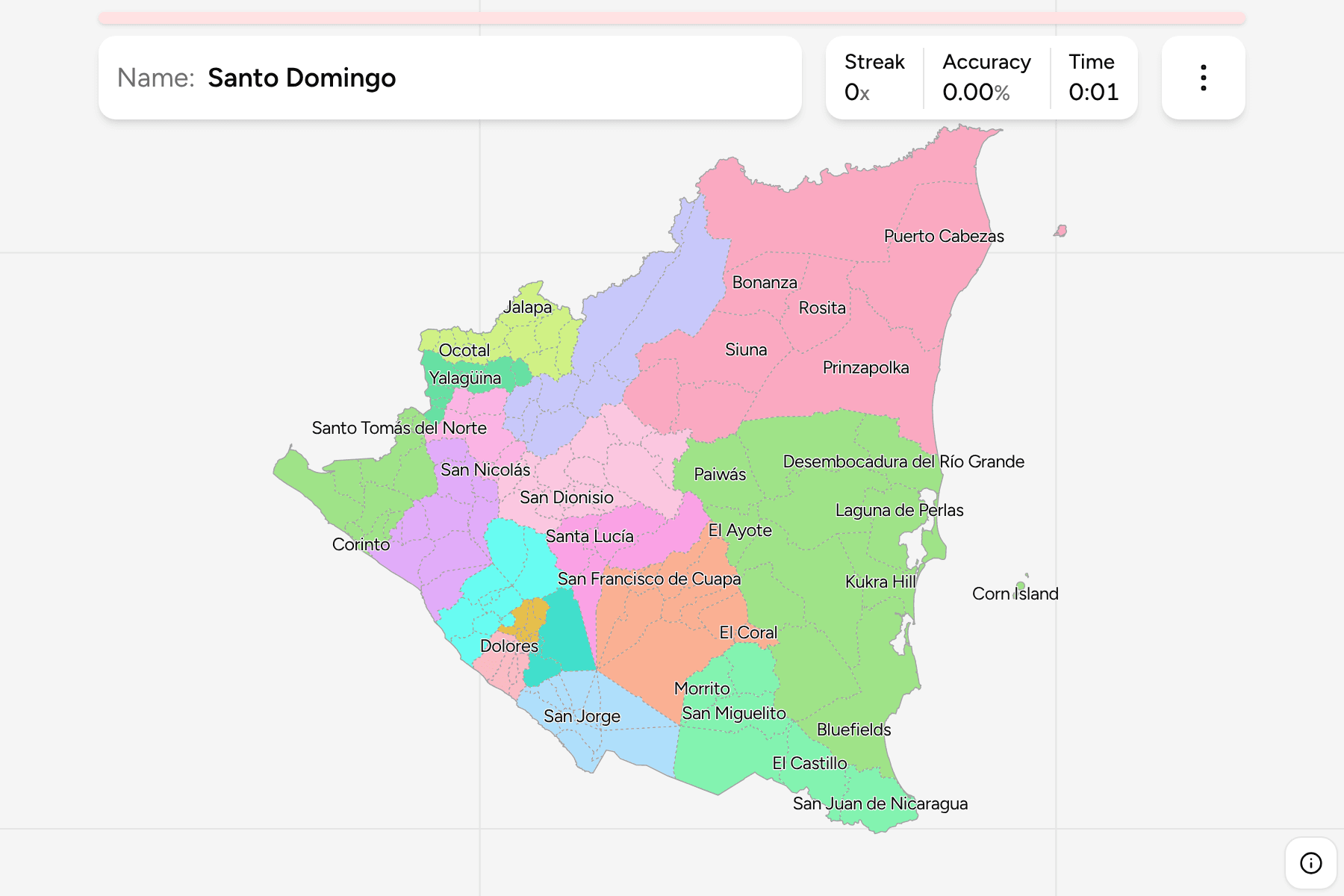Select Desembocadura del Río Grande label
Screen dimensions: 1344x896
[x=903, y=461]
